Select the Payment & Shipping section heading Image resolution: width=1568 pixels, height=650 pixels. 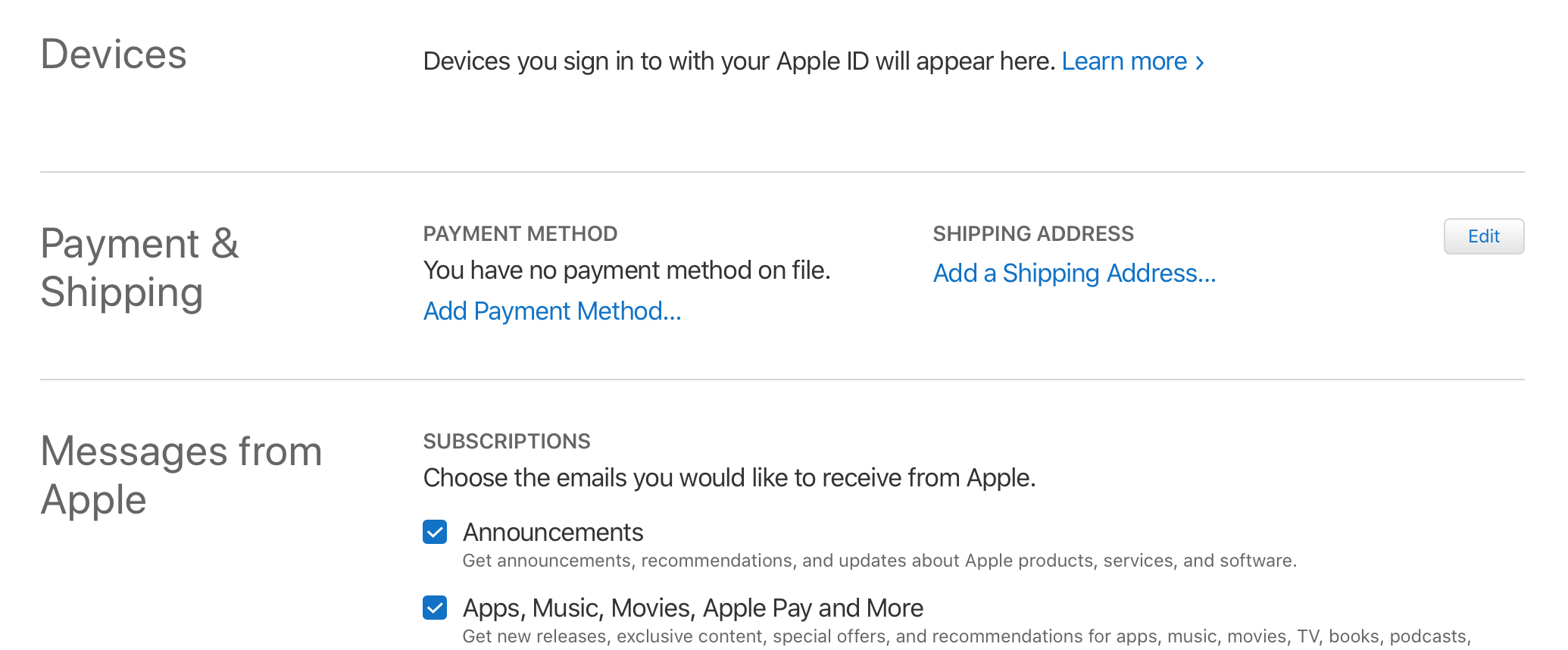coord(140,267)
